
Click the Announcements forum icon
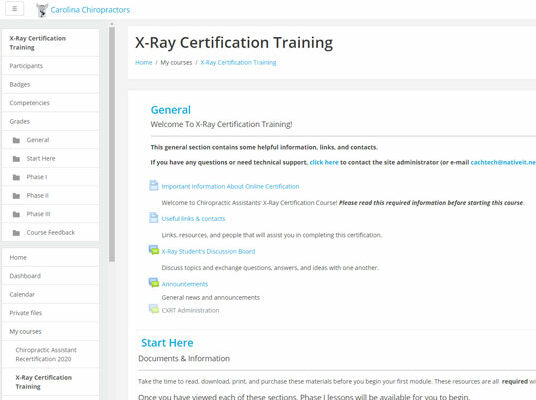tap(154, 282)
